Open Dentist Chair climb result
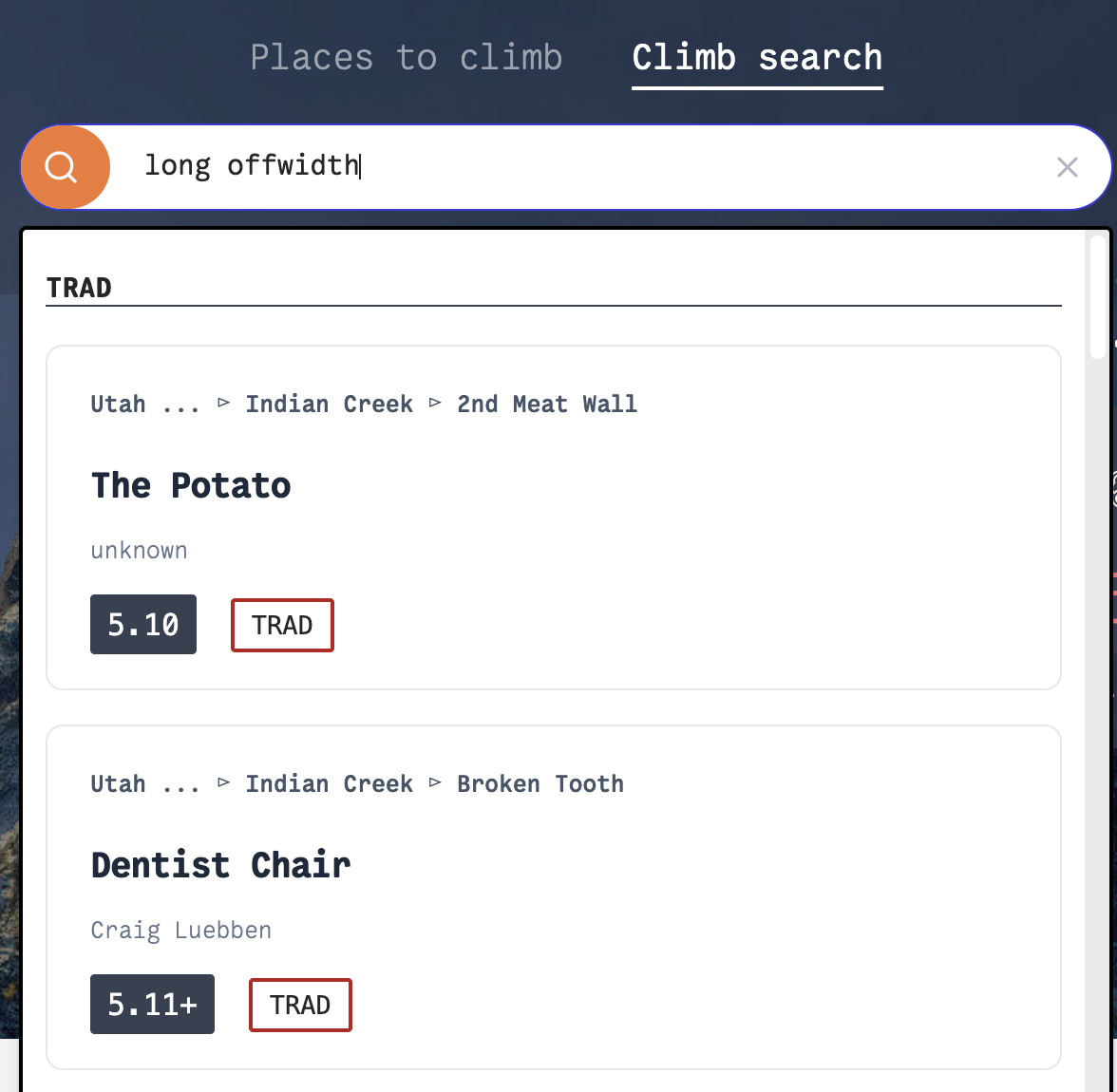1117x1092 pixels. tap(220, 865)
